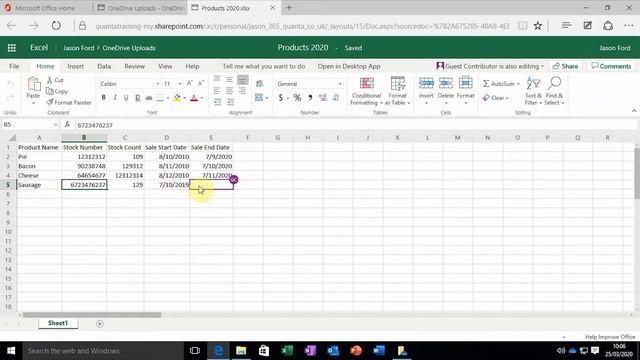Click the Share button

(x=565, y=66)
